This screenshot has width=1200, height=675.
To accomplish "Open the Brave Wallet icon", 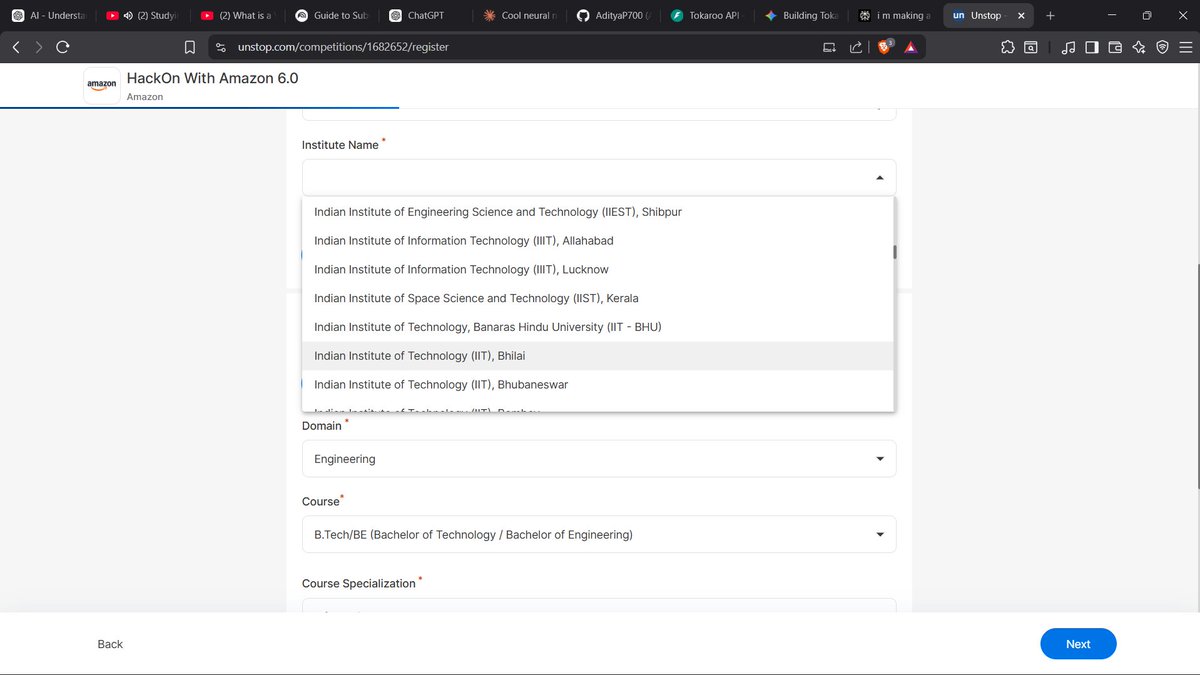I will tap(1115, 47).
